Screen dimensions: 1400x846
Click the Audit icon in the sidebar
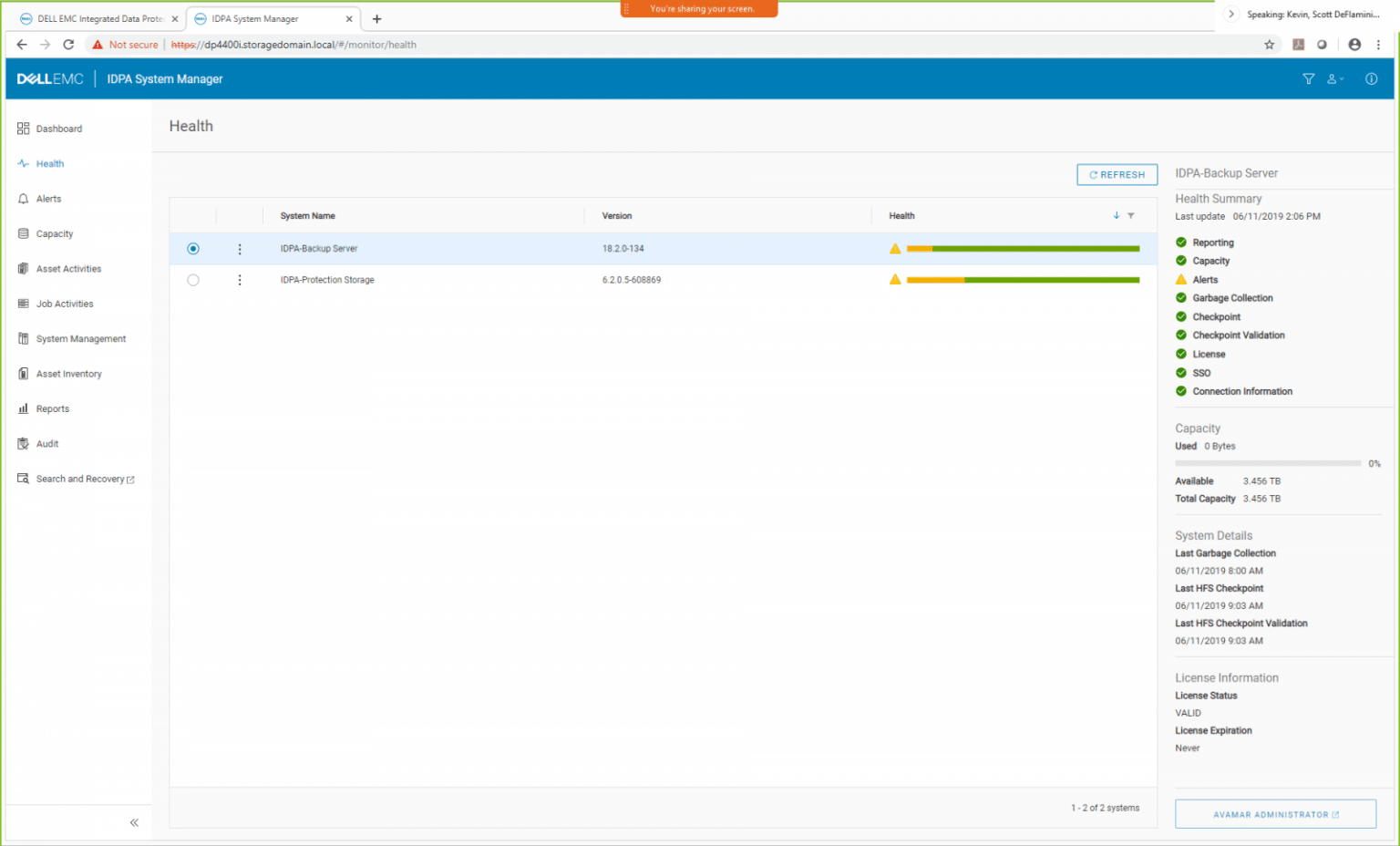(24, 444)
